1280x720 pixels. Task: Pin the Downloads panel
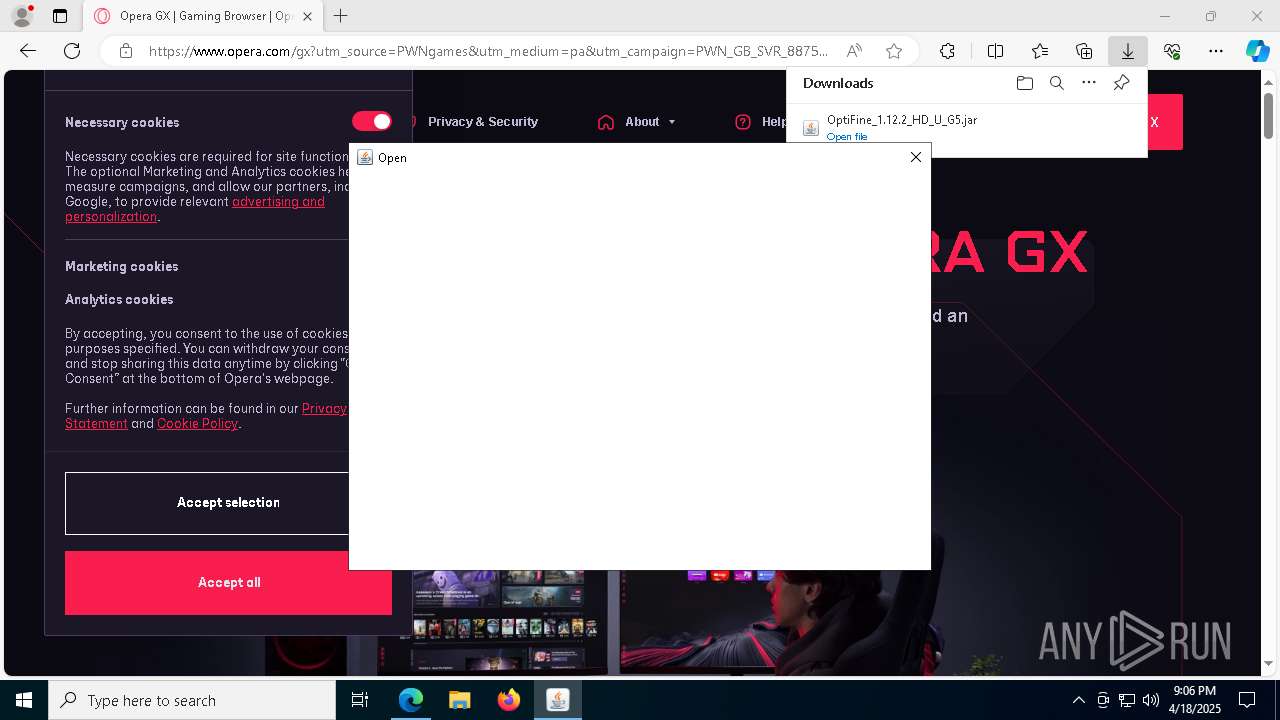[x=1121, y=83]
